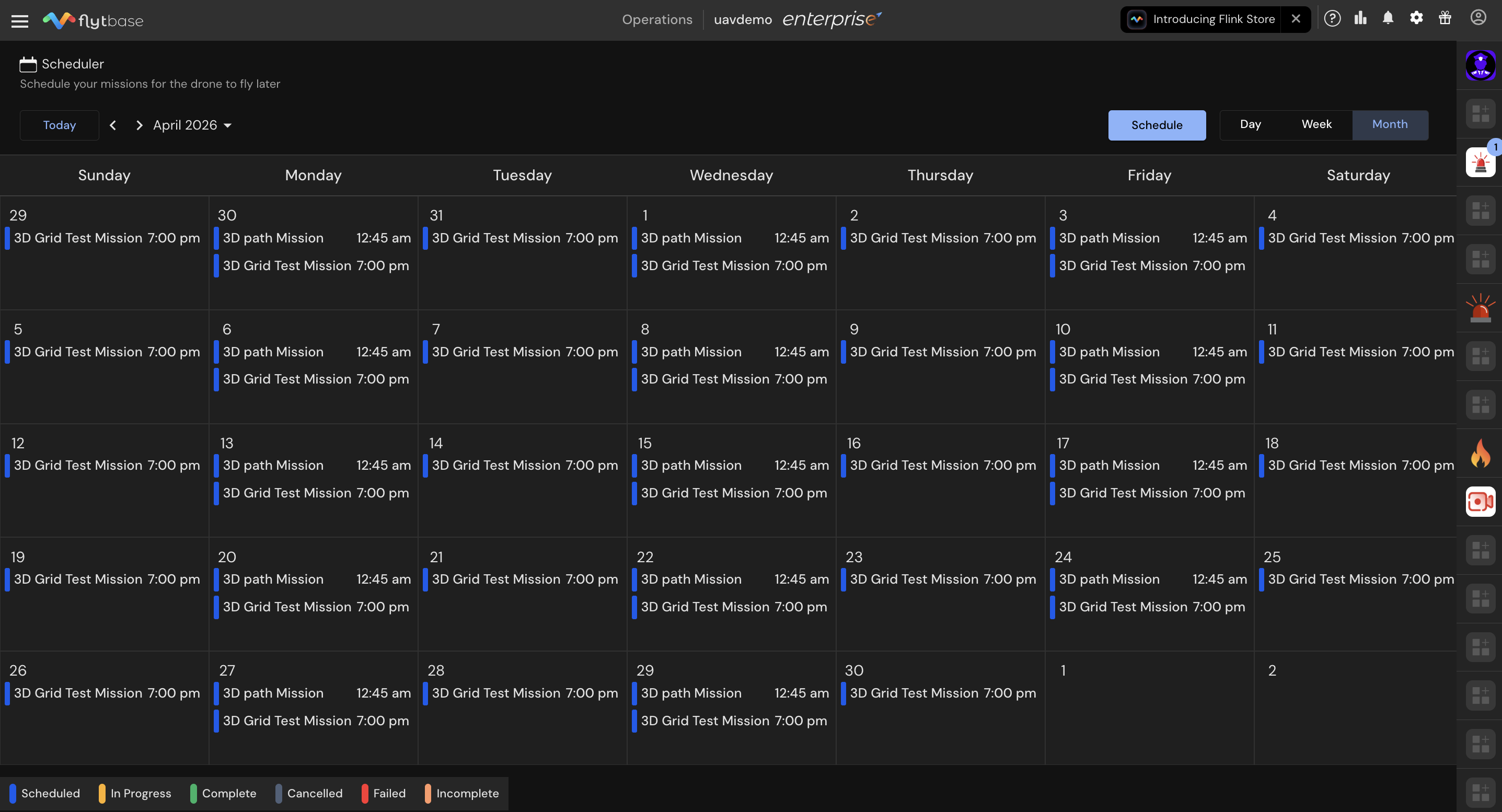The height and width of the screenshot is (812, 1502).
Task: Toggle the Complete status legend filter
Action: coord(223,793)
